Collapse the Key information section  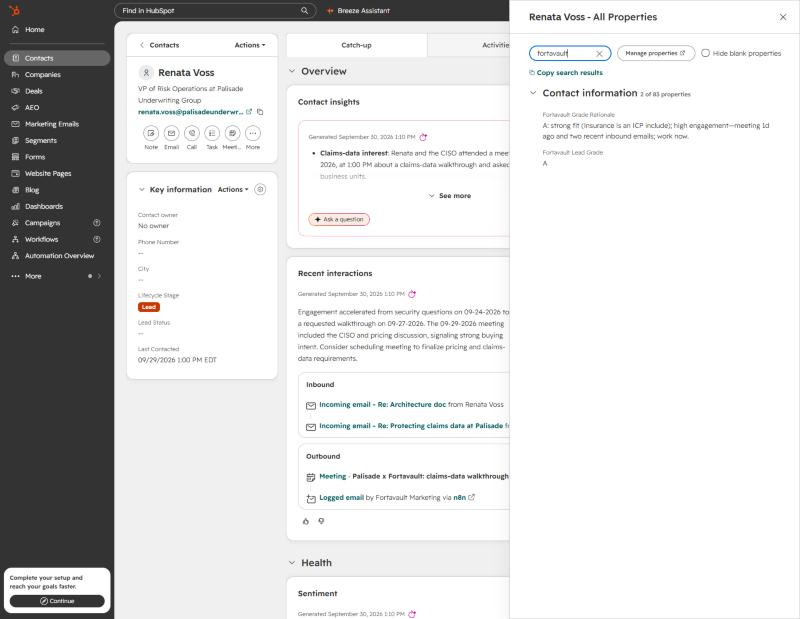click(142, 189)
